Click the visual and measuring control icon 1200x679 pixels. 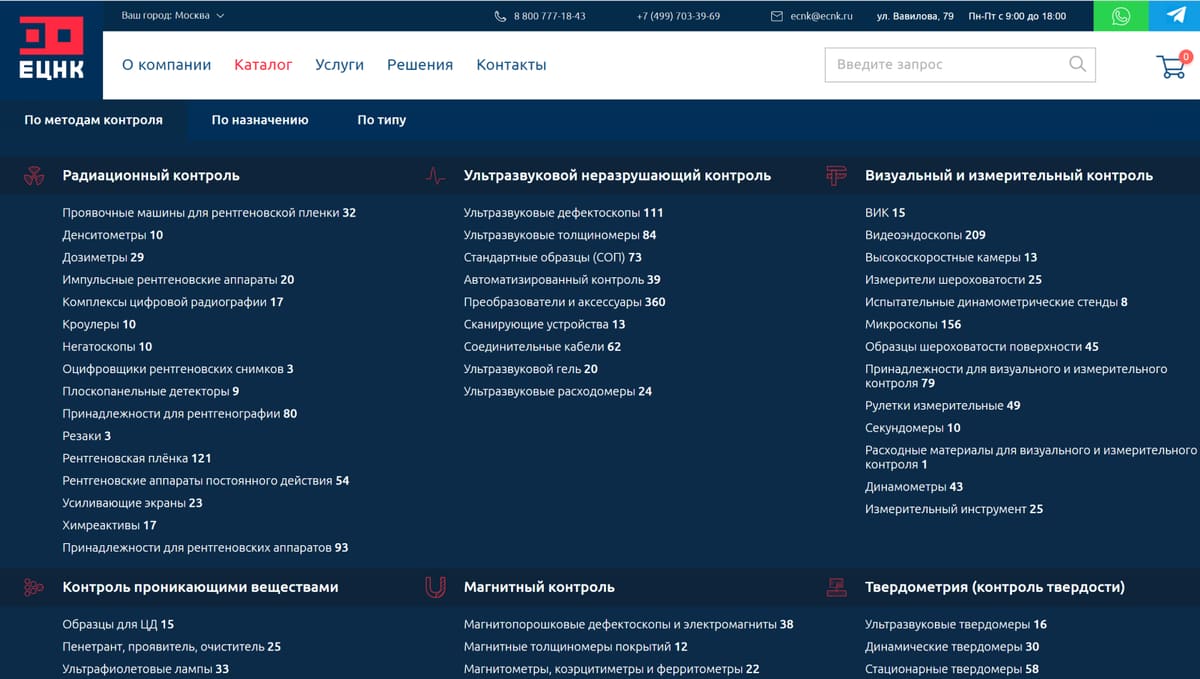[x=836, y=176]
